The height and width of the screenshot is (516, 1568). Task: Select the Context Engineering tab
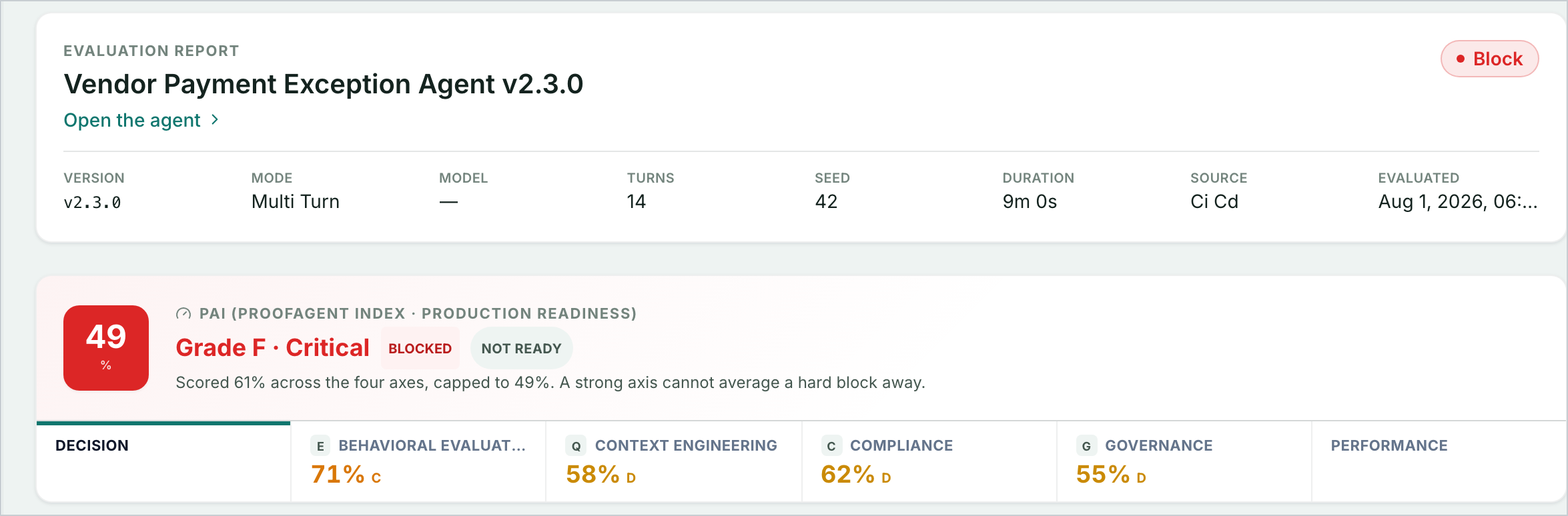tap(674, 461)
